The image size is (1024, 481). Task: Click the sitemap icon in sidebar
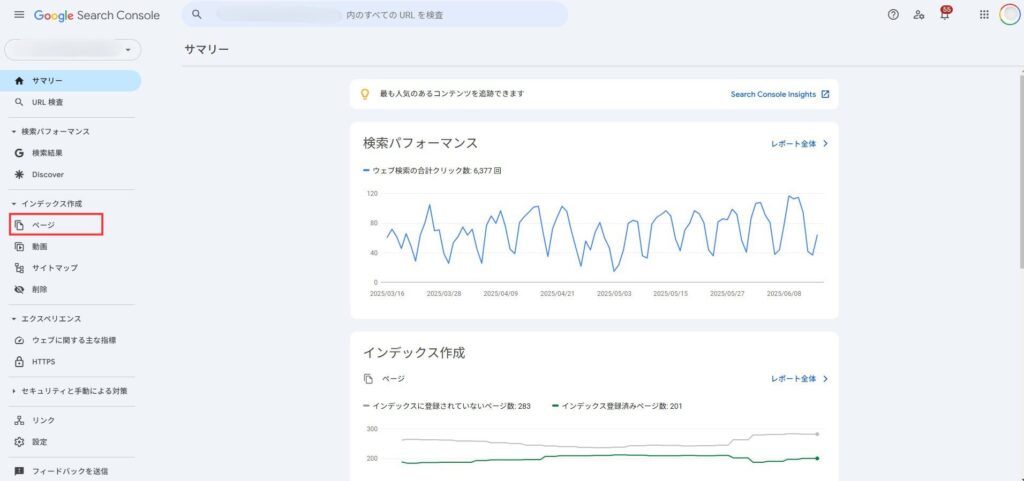click(19, 268)
